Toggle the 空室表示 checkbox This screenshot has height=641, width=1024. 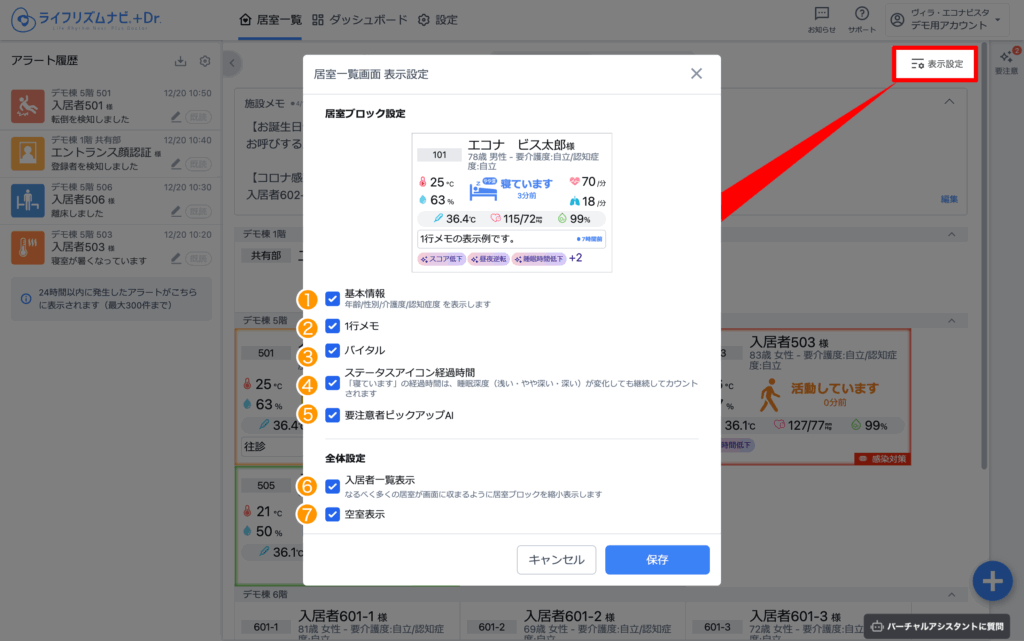[x=333, y=514]
